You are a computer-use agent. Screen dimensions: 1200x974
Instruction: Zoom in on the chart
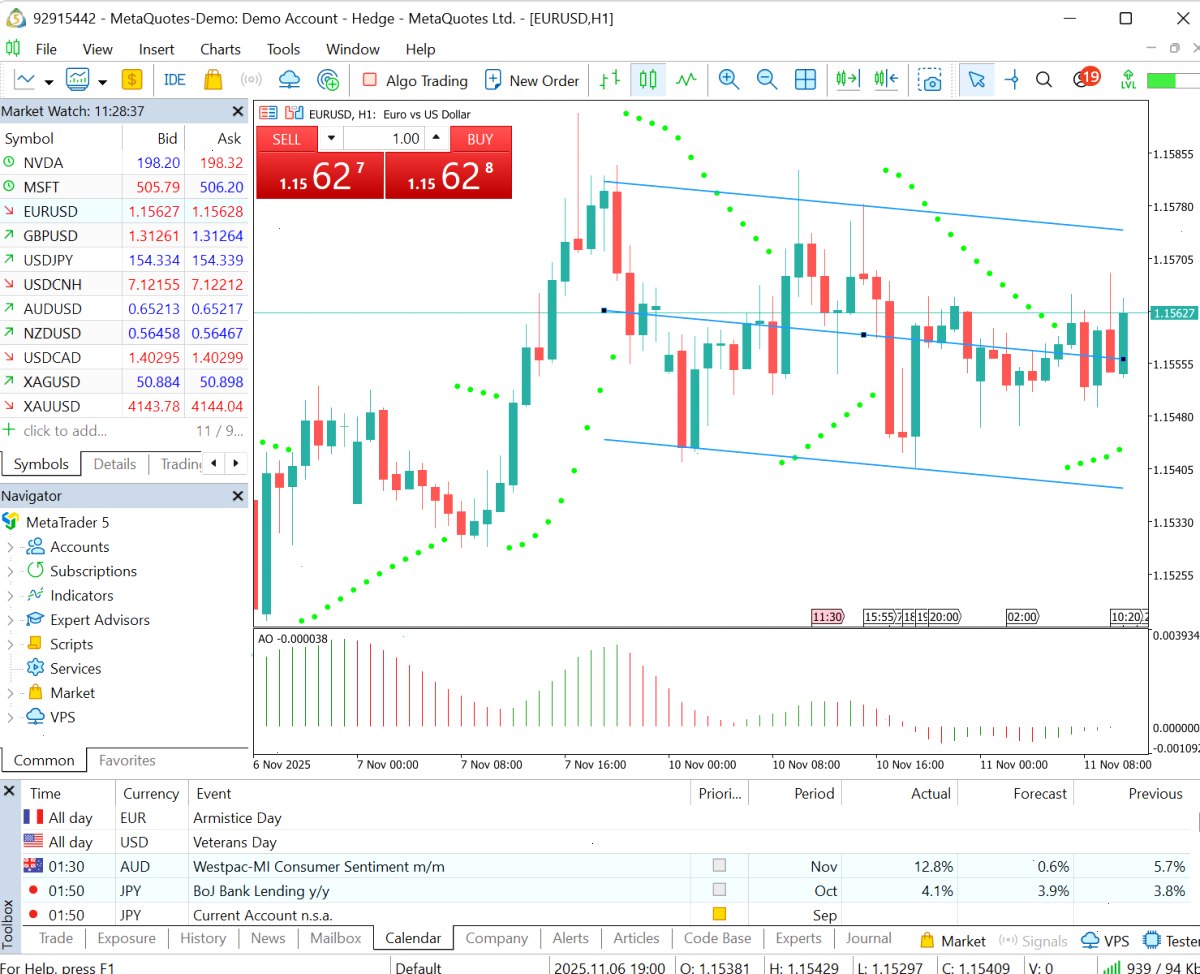[729, 80]
